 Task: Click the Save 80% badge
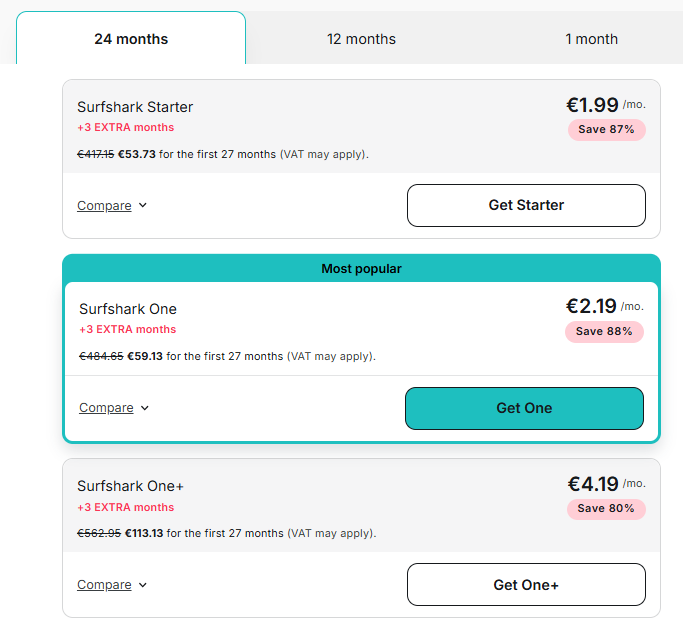(x=607, y=509)
